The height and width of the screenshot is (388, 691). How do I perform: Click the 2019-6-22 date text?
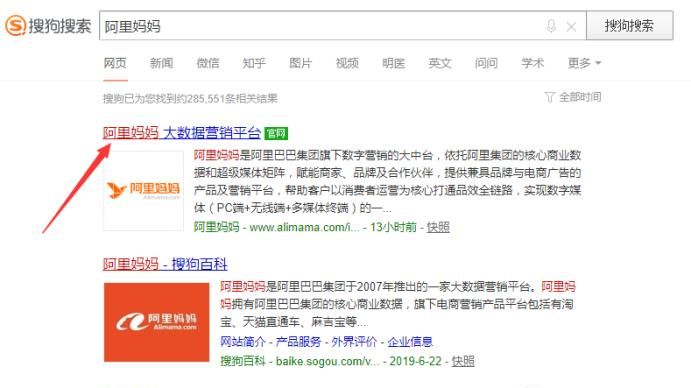(x=415, y=361)
